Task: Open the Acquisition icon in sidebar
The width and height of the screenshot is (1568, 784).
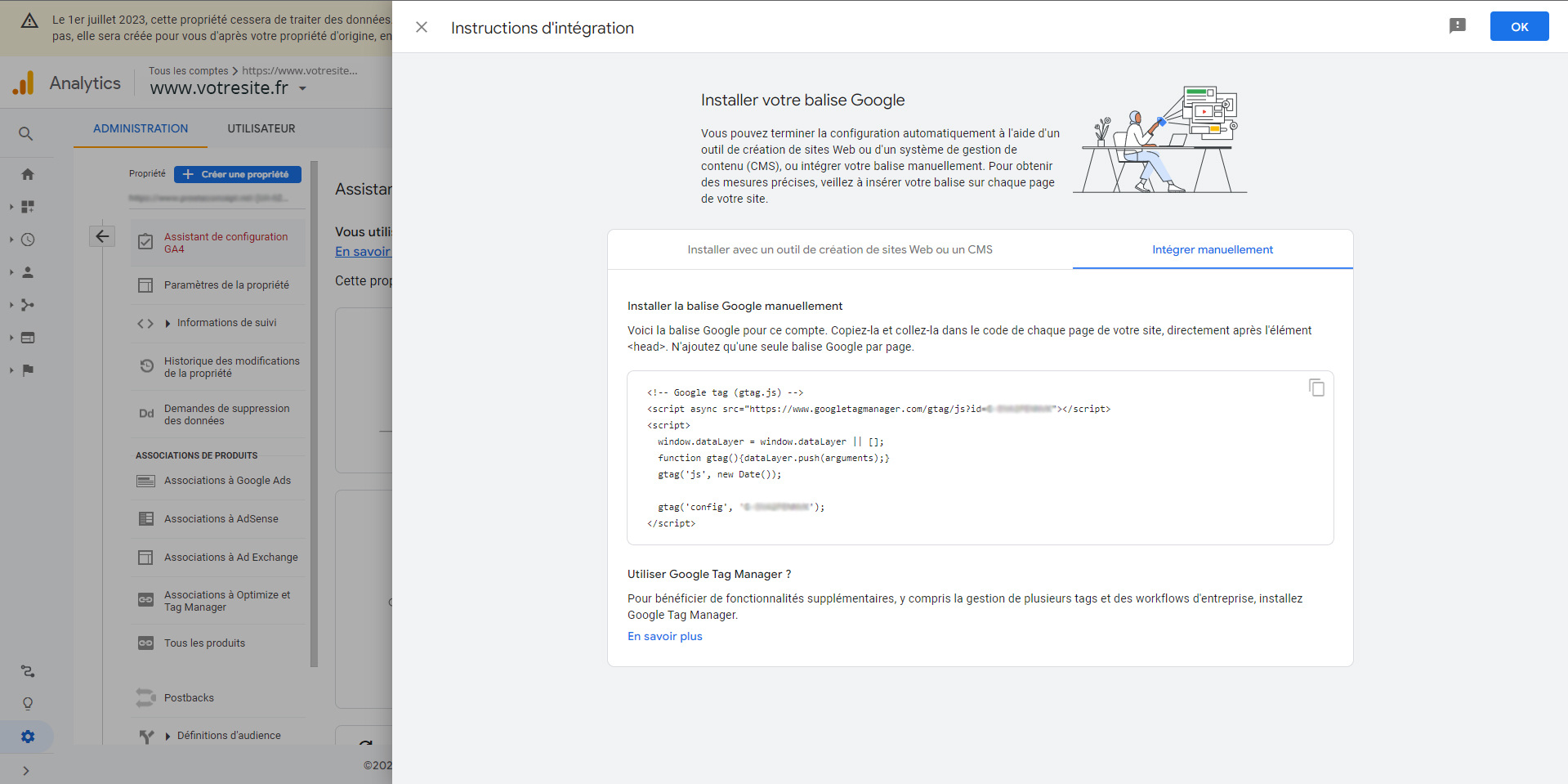Action: (28, 305)
